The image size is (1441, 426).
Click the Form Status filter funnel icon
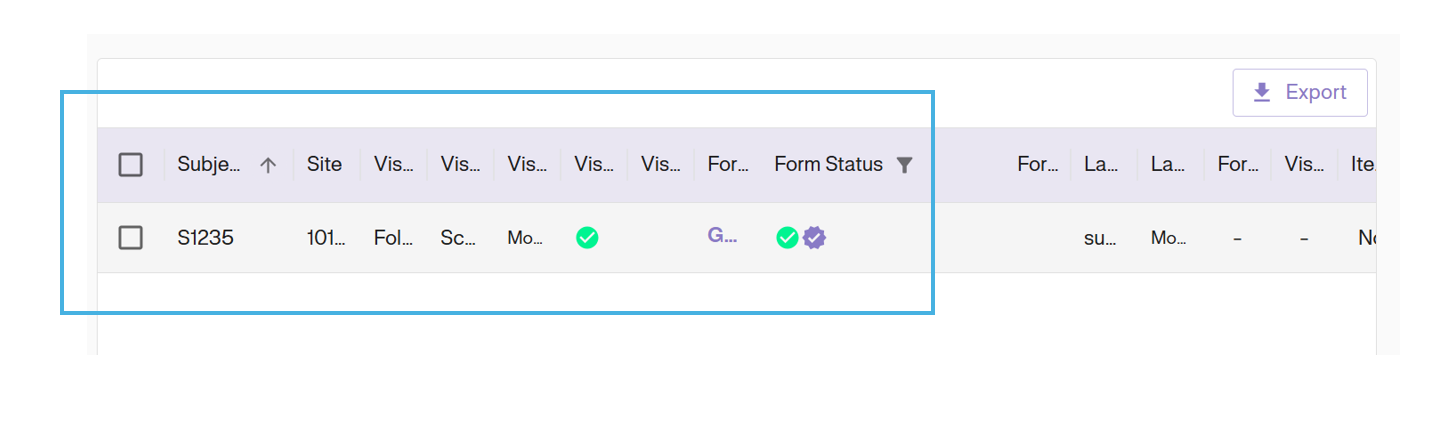[904, 165]
